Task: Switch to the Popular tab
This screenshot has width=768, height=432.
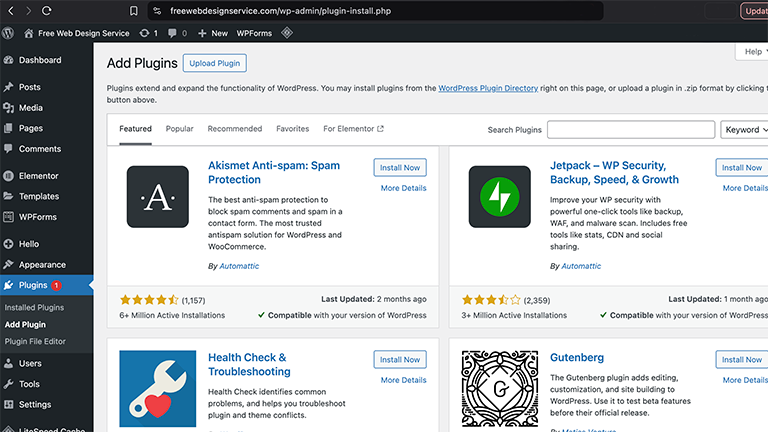Action: pyautogui.click(x=179, y=129)
